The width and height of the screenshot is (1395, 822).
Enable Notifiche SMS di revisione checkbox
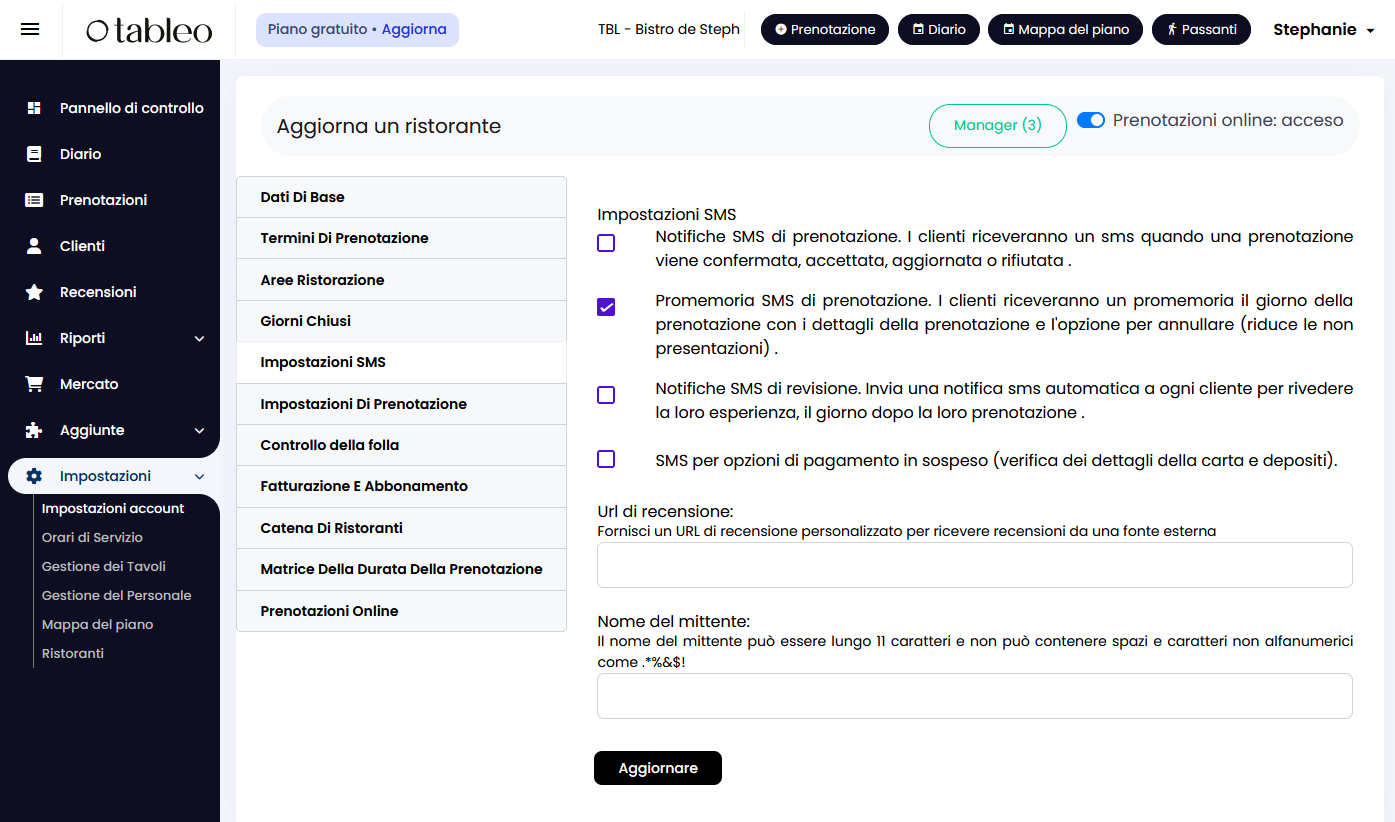point(606,395)
